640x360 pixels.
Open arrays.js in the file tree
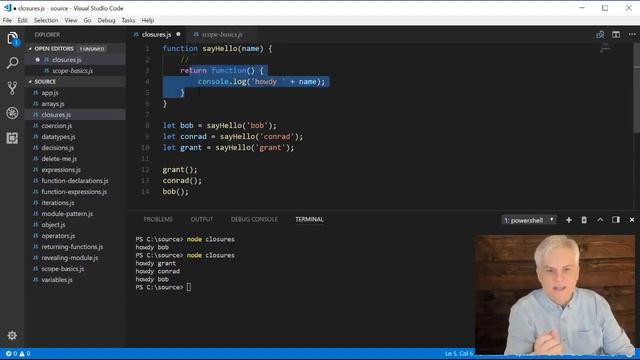[76, 104]
